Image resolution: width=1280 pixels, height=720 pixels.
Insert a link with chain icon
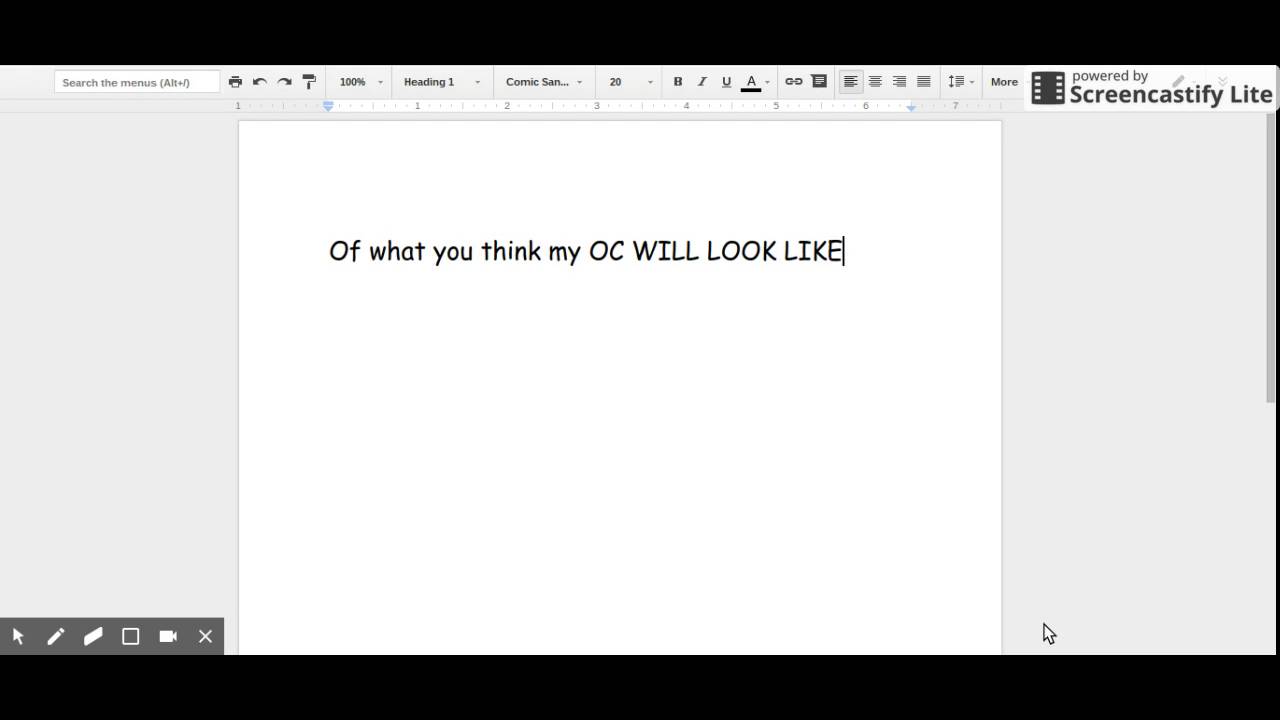[x=794, y=82]
